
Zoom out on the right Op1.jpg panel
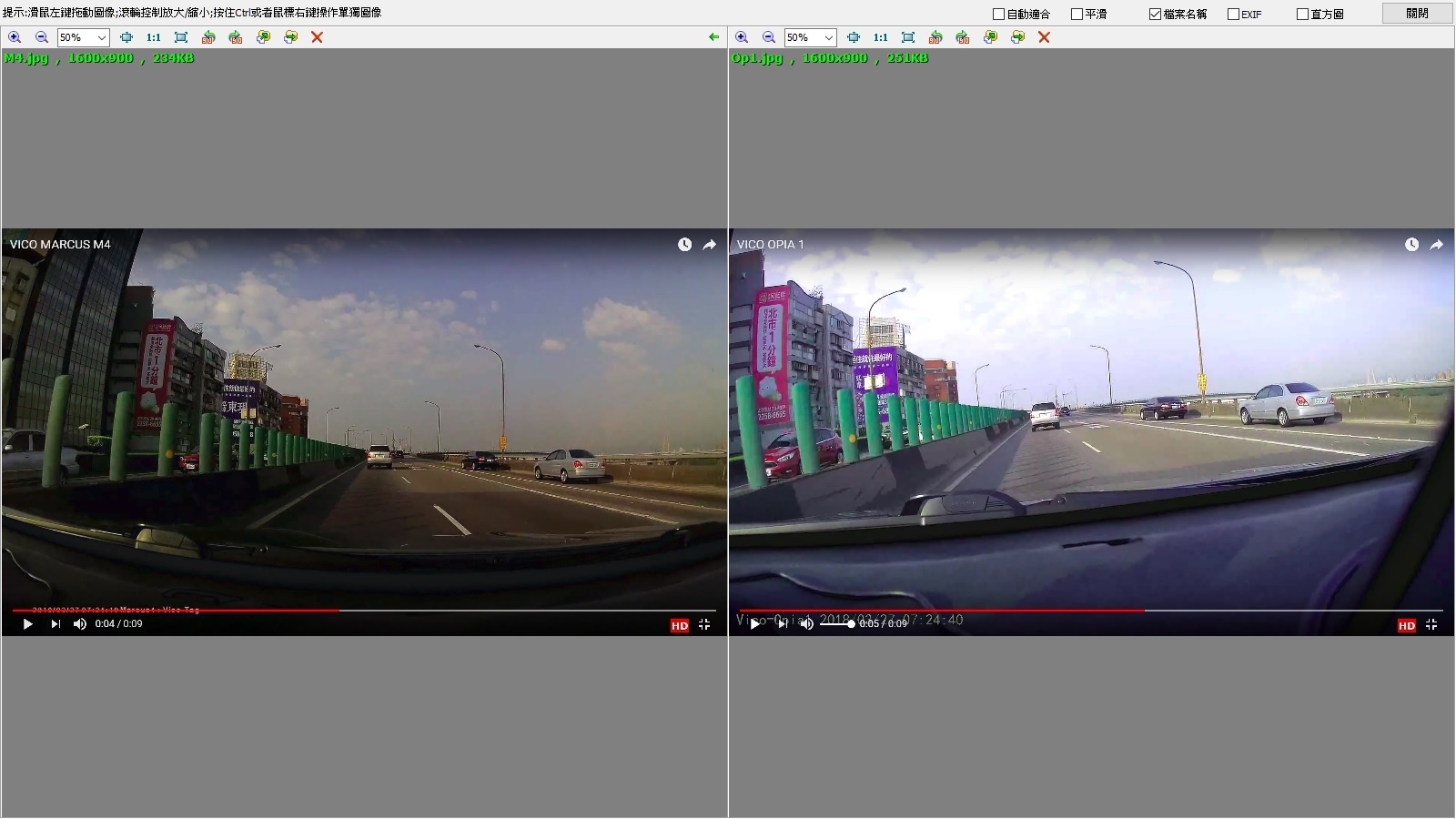click(769, 37)
